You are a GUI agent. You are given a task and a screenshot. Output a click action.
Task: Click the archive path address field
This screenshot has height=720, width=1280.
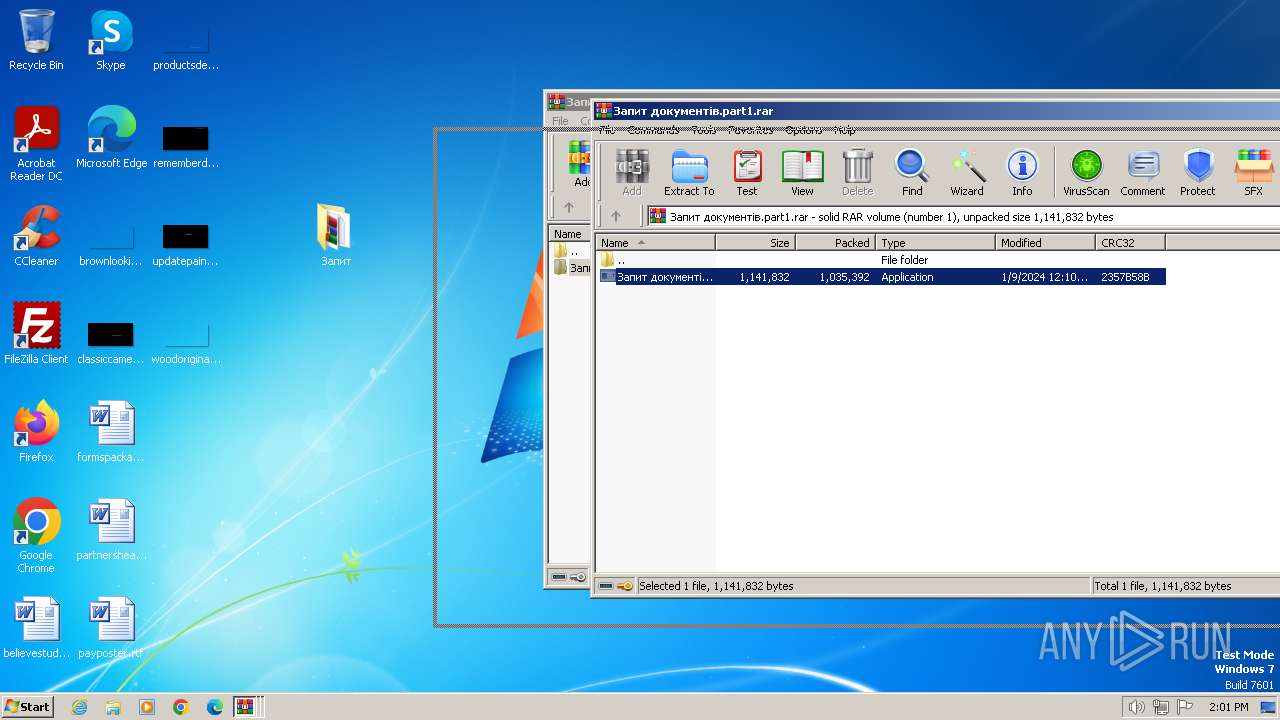962,216
